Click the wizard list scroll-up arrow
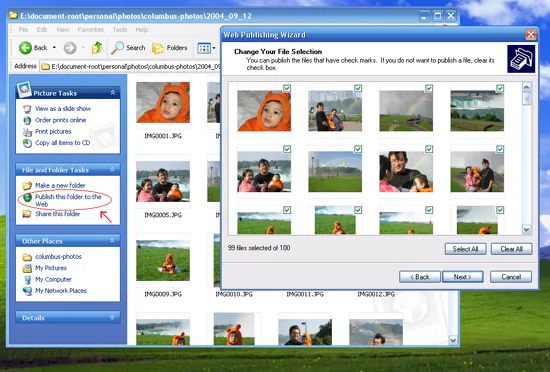 pyautogui.click(x=526, y=87)
